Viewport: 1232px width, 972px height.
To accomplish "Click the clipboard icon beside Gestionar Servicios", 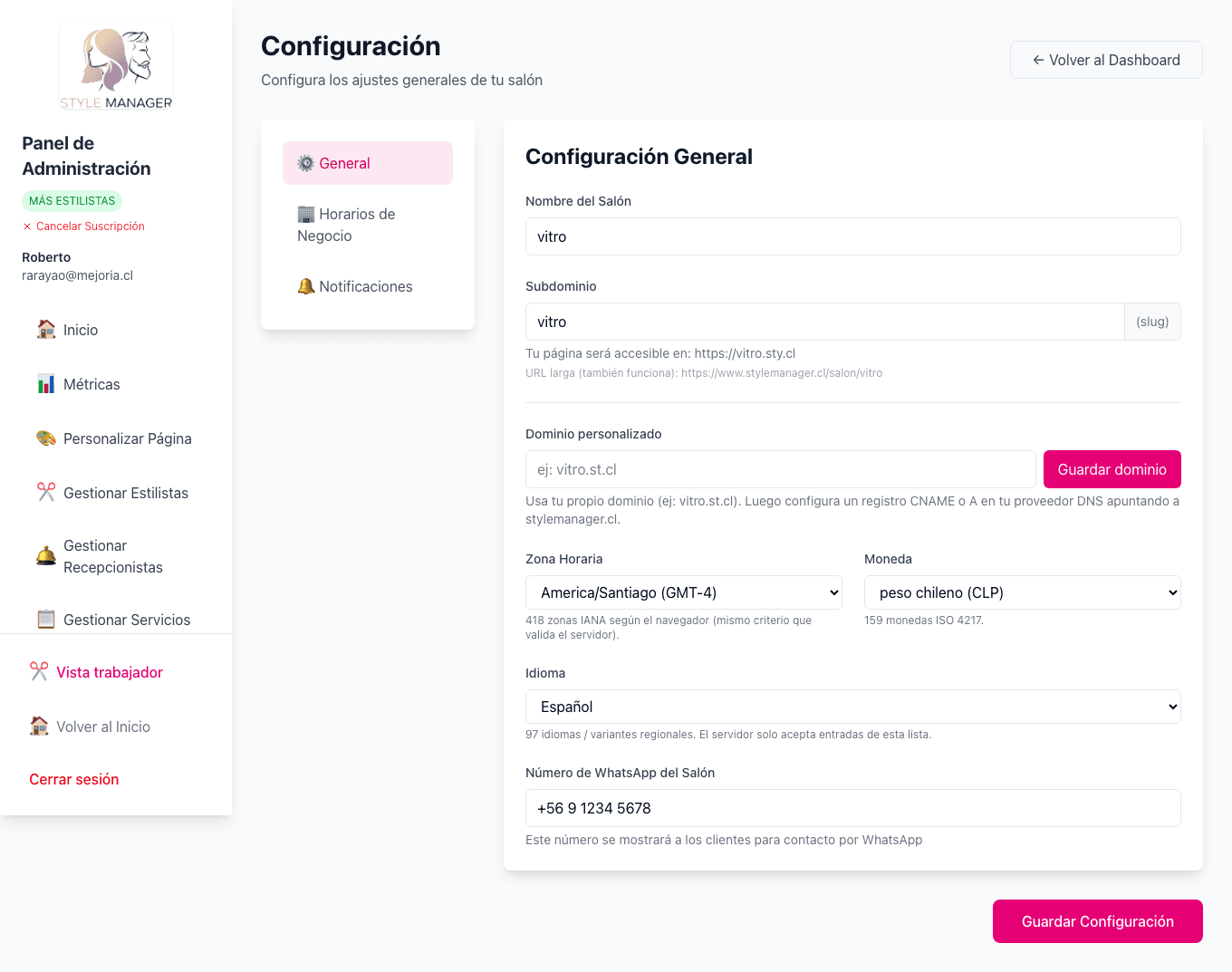I will [x=45, y=619].
